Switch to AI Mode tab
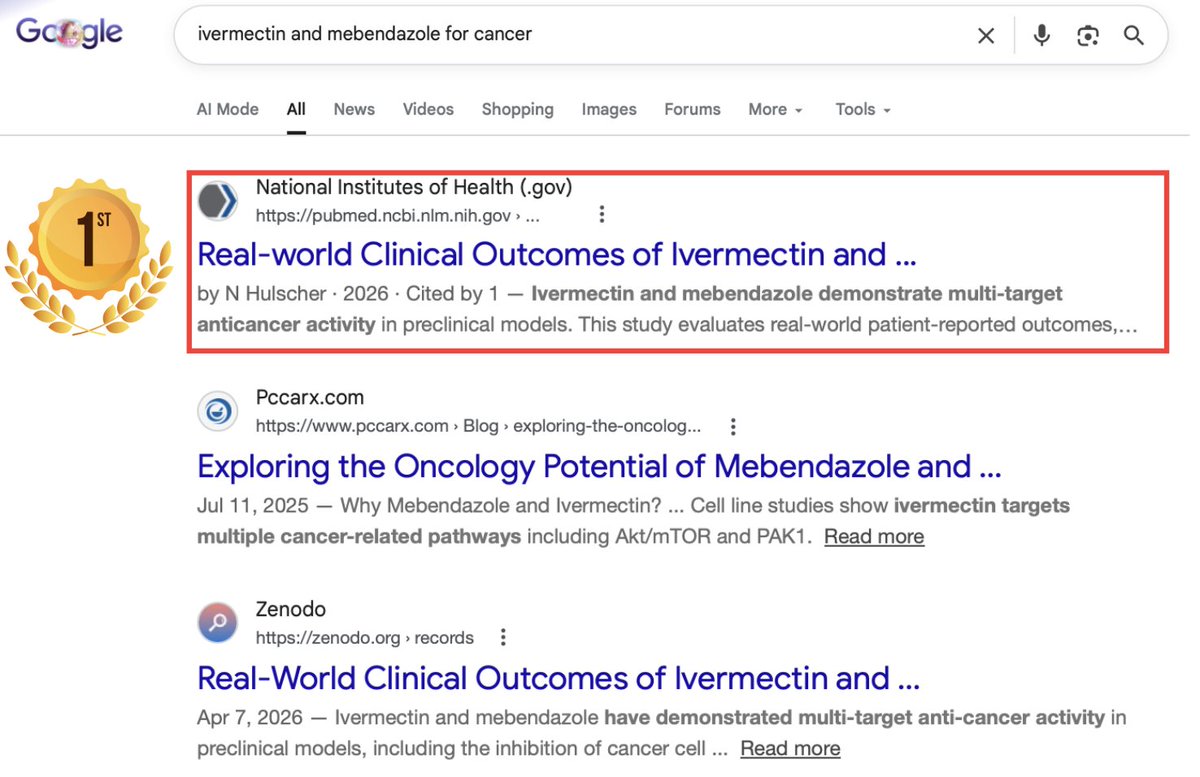 [x=228, y=110]
